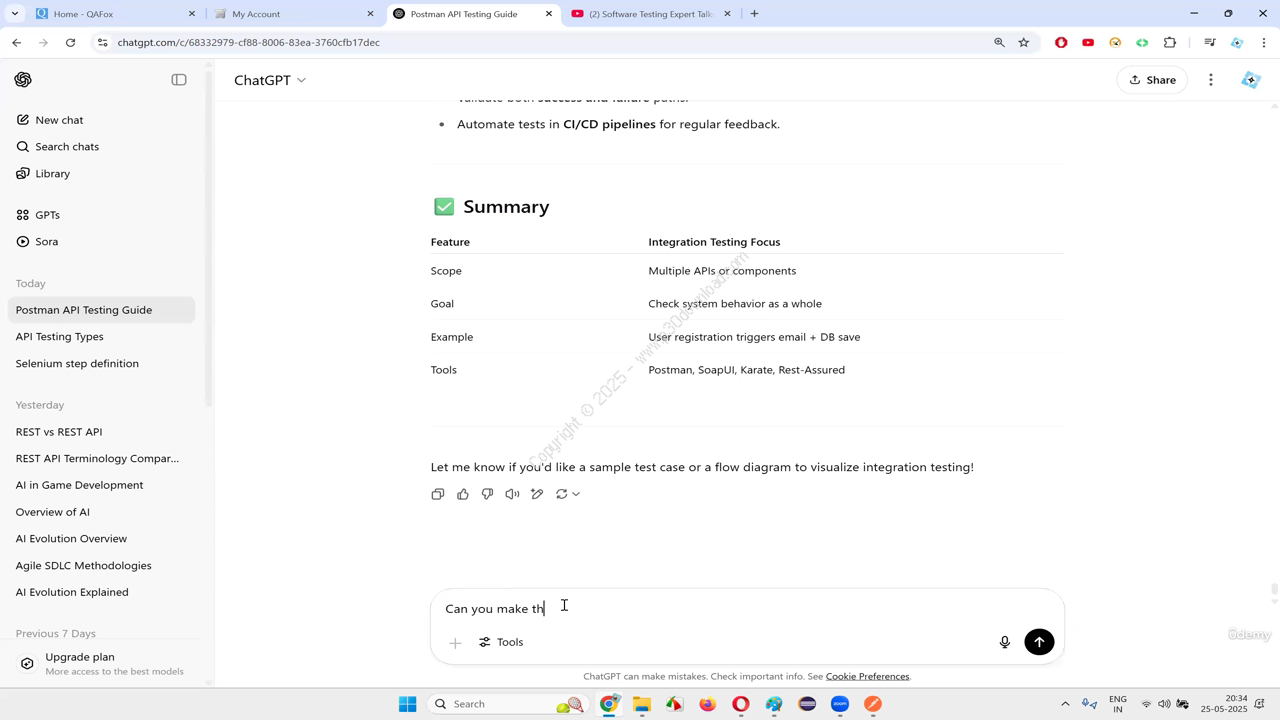Open File Explorer from the taskbar
Image resolution: width=1280 pixels, height=720 pixels.
642,704
